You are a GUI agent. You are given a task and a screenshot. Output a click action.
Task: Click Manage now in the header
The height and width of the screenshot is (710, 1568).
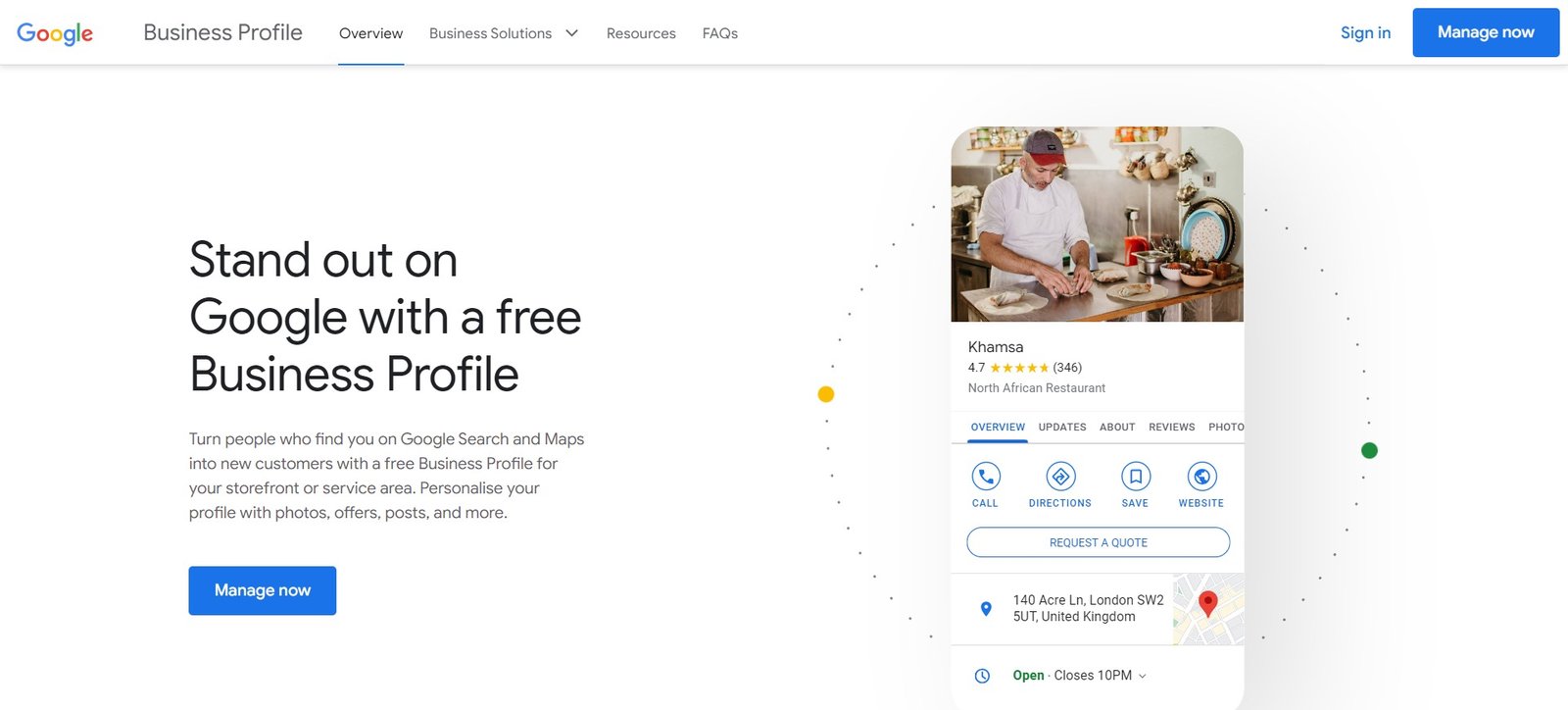pos(1486,32)
